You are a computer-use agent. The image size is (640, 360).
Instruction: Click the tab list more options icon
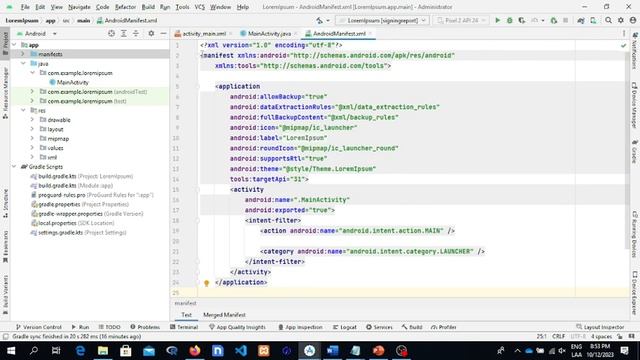tap(624, 33)
